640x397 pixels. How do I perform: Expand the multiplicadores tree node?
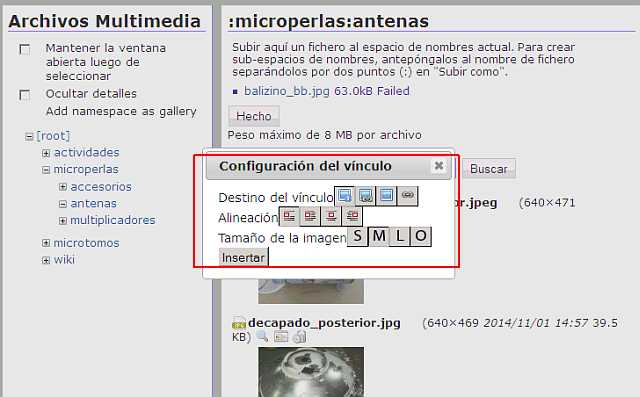[x=63, y=221]
